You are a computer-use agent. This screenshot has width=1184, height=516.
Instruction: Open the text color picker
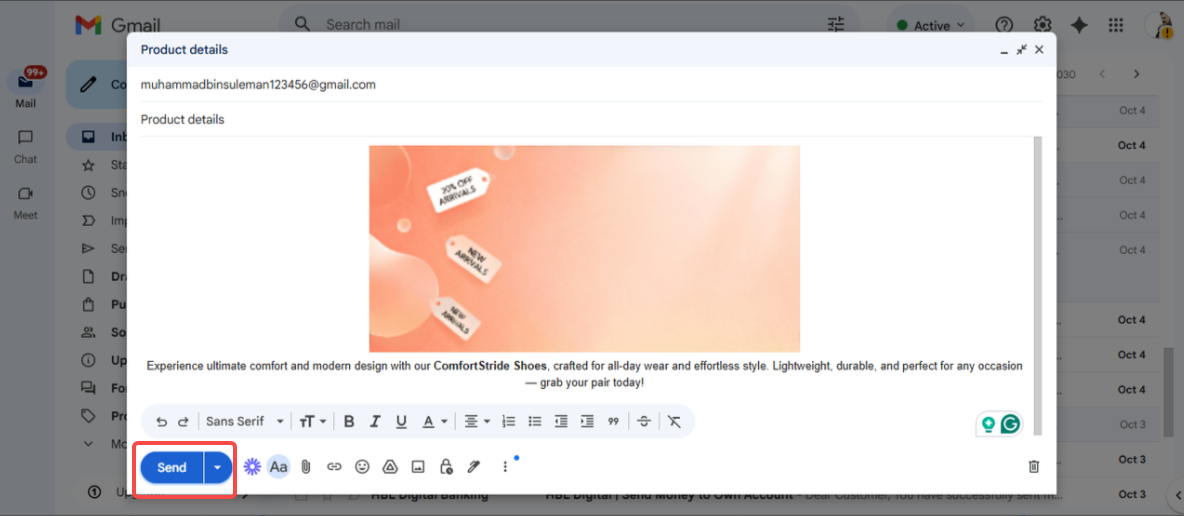[x=434, y=422]
